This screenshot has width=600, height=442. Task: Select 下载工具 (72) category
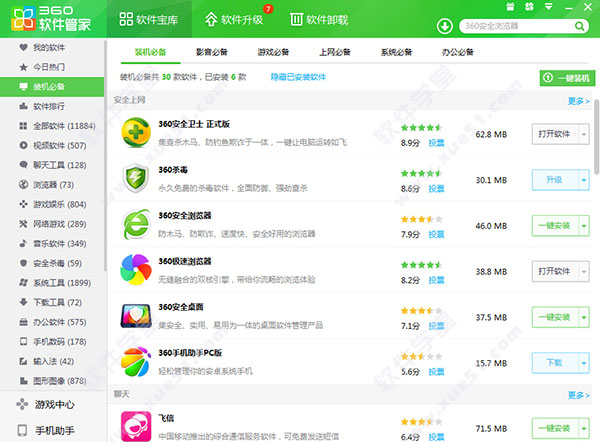point(52,302)
